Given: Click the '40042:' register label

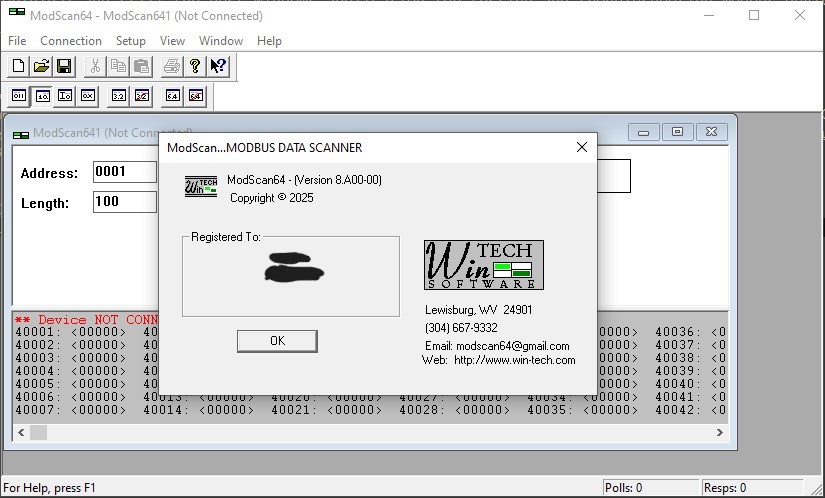Looking at the screenshot, I should 678,410.
